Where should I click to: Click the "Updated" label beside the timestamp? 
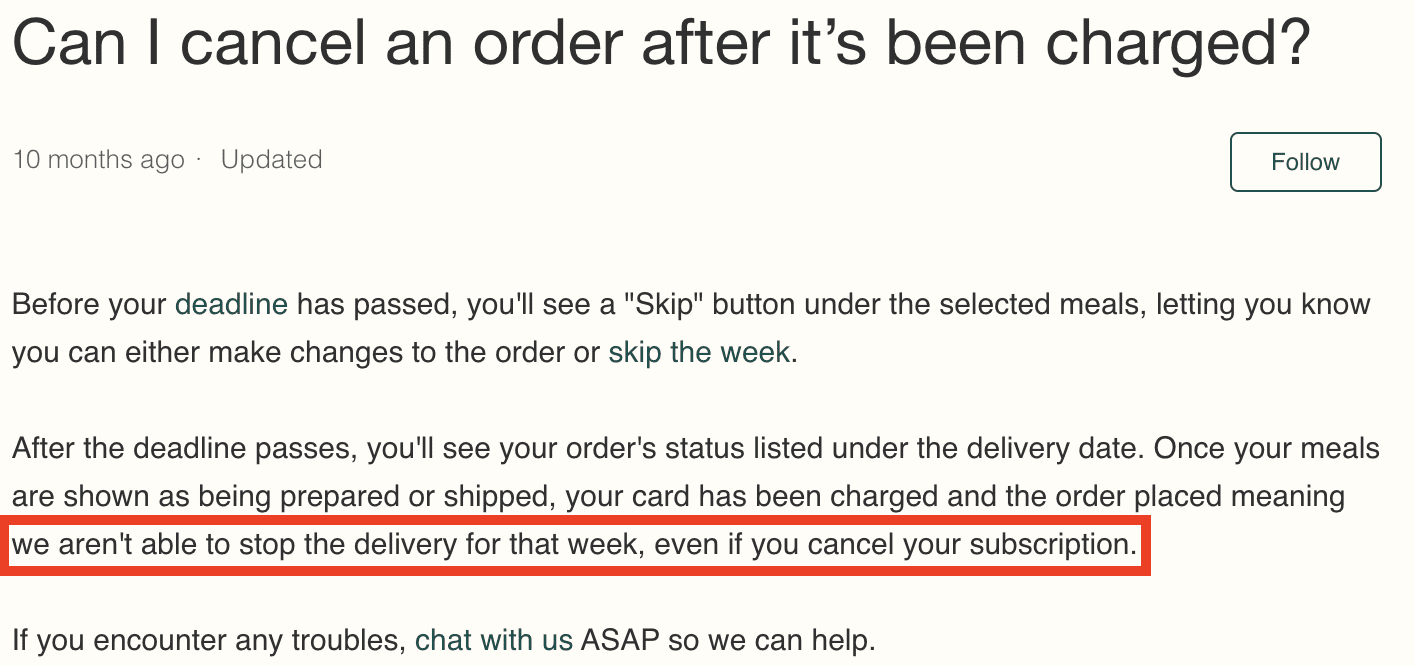click(271, 160)
